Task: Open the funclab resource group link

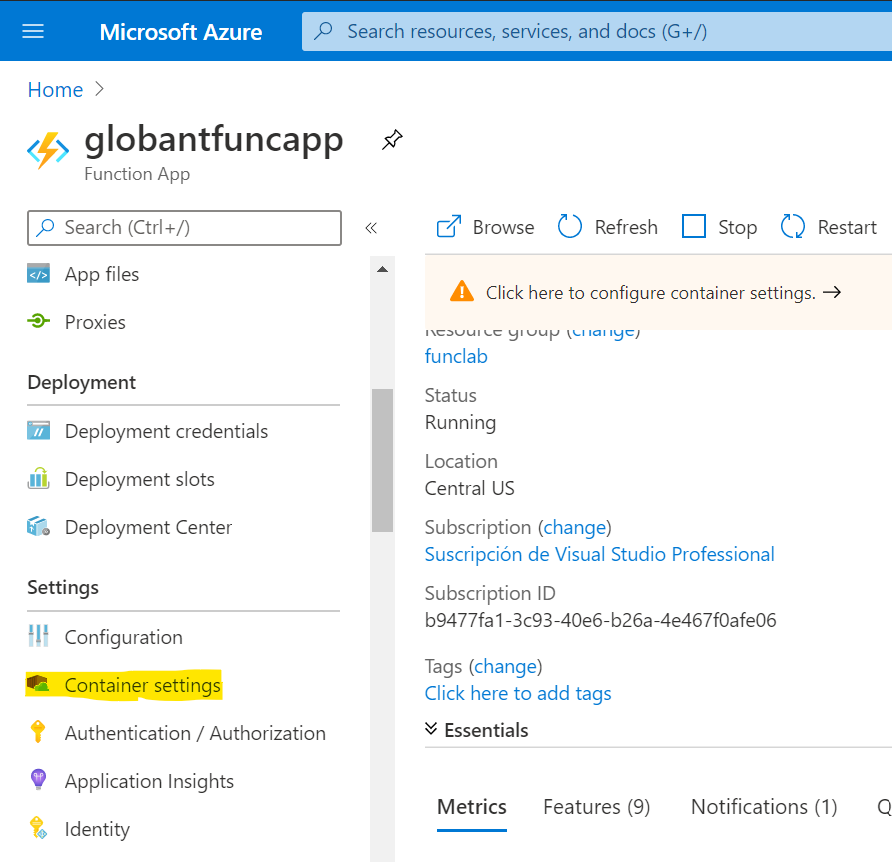Action: (456, 356)
